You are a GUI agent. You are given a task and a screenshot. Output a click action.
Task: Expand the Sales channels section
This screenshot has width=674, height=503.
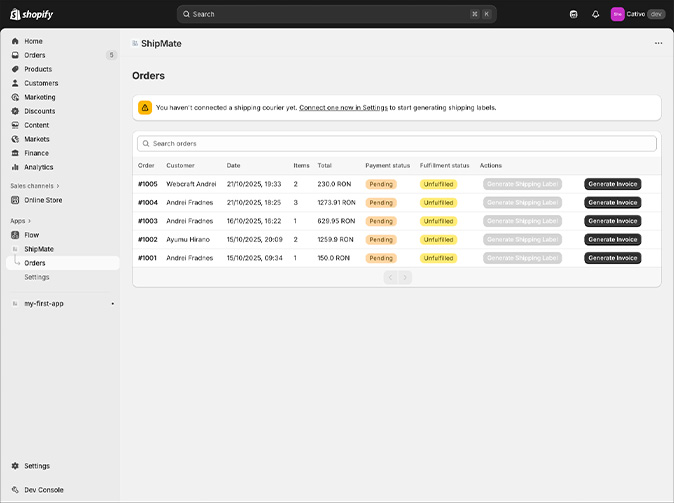[x=35, y=186]
